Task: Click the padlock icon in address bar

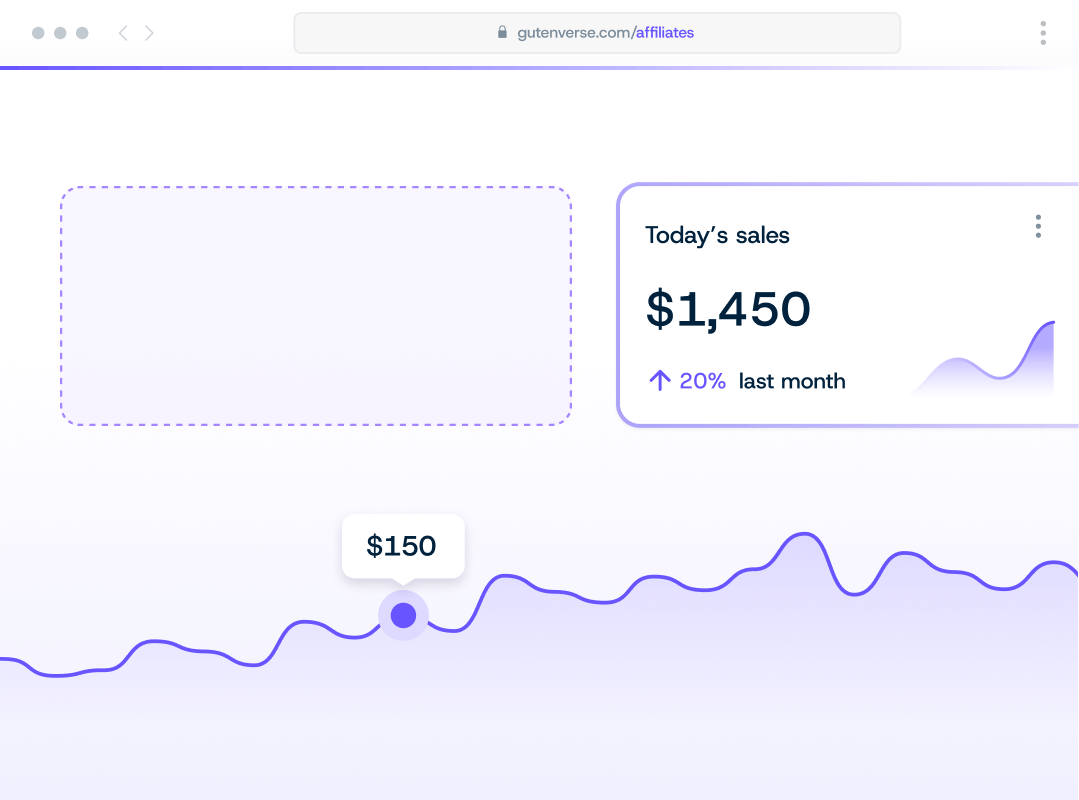Action: click(502, 32)
